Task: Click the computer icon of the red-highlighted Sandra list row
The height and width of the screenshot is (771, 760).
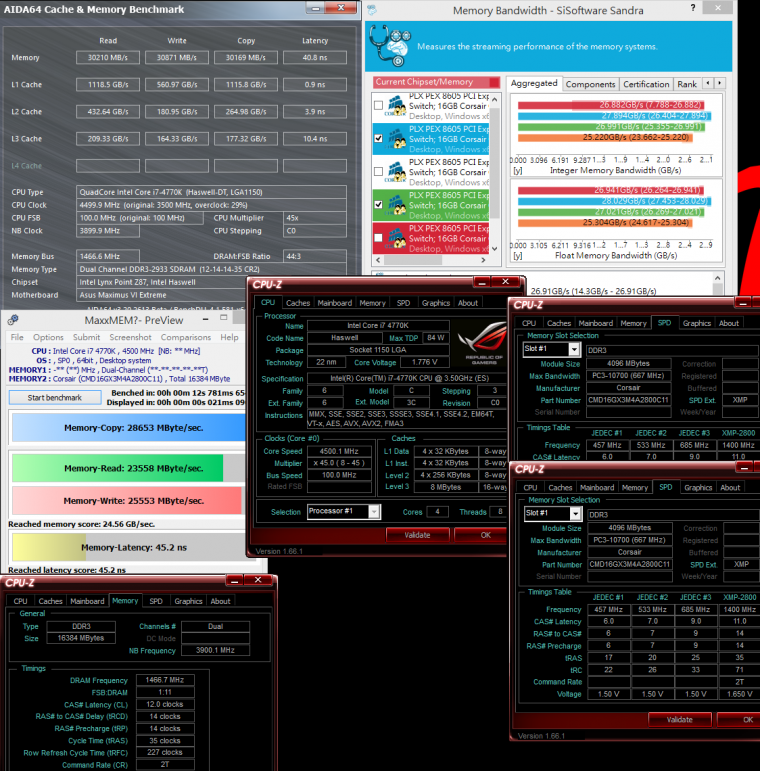Action: point(396,238)
